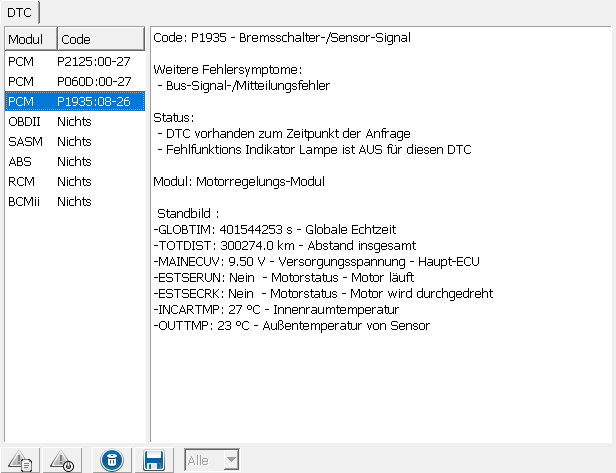The height and width of the screenshot is (473, 616).
Task: Click the floppy disk save icon
Action: pyautogui.click(x=154, y=460)
